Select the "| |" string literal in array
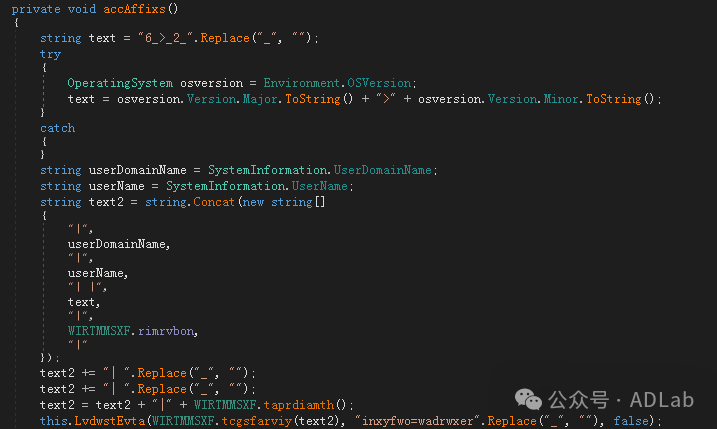The image size is (717, 429). point(86,287)
